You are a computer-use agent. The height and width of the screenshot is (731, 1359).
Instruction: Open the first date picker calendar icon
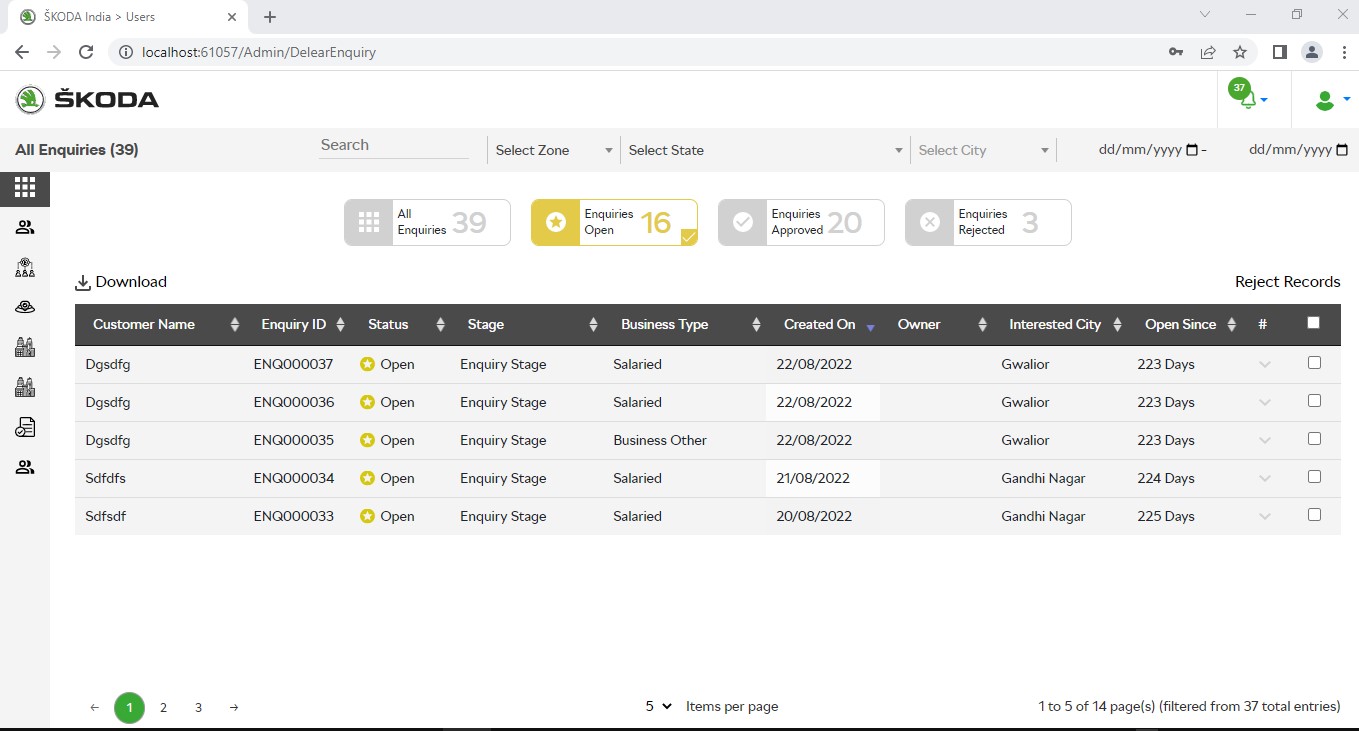click(1191, 150)
